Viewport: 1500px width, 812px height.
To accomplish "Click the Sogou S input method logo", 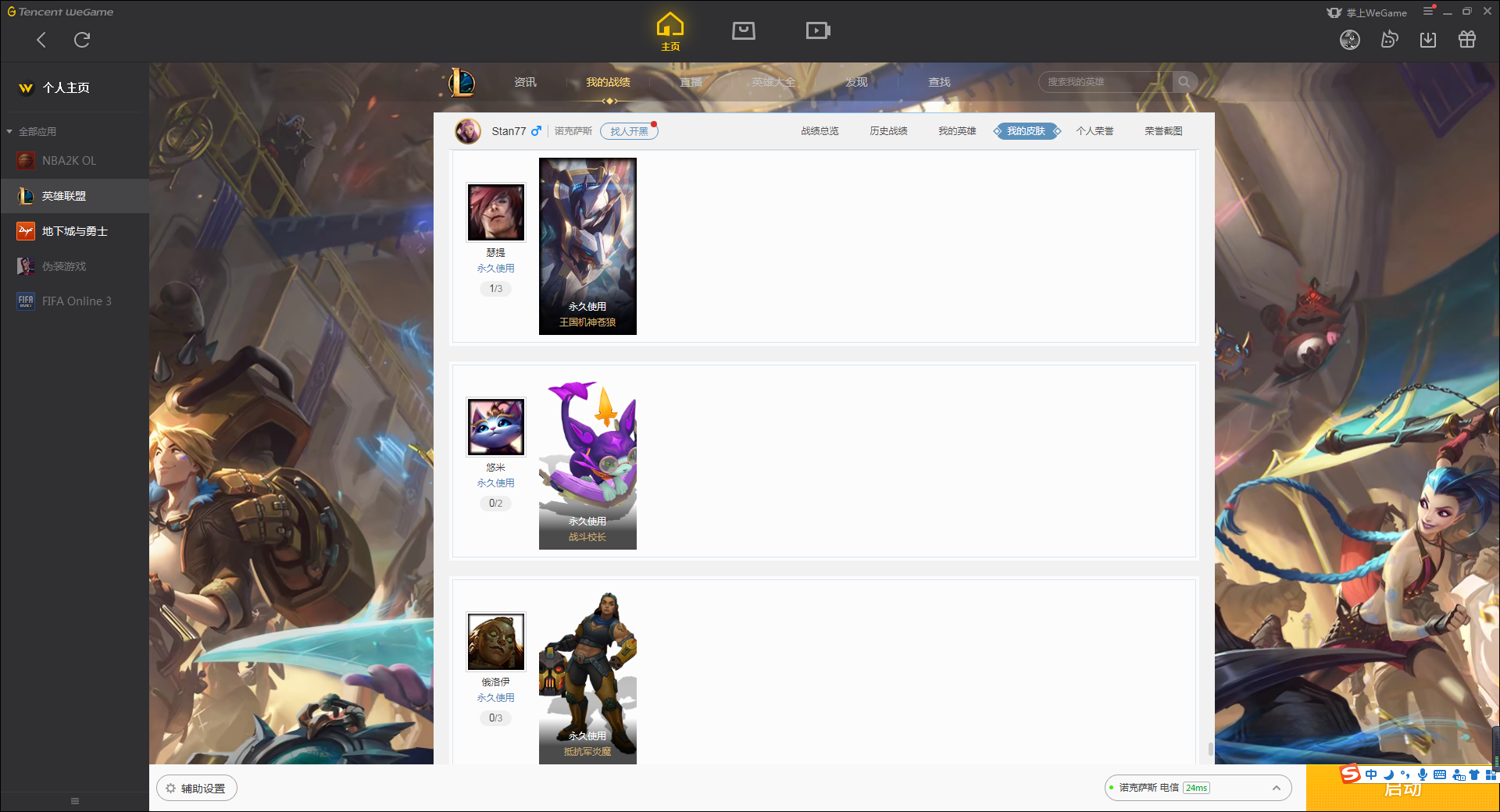I will 1350,774.
